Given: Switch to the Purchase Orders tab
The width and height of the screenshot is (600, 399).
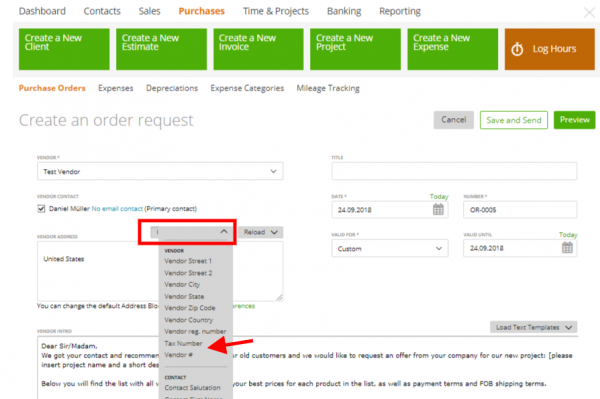Looking at the screenshot, I should [x=52, y=88].
